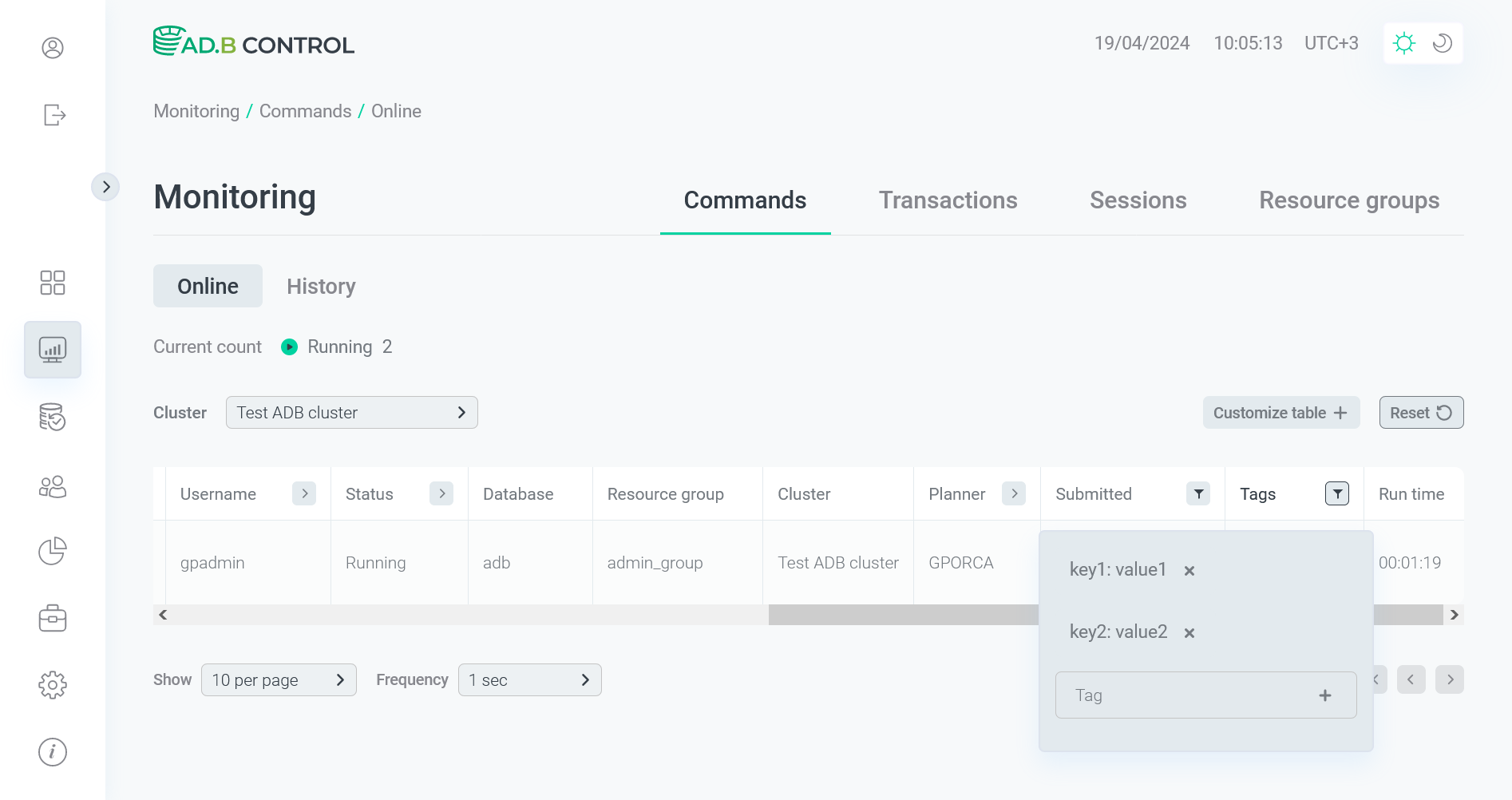The height and width of the screenshot is (800, 1512).
Task: Click the Customize table button
Action: tap(1280, 412)
